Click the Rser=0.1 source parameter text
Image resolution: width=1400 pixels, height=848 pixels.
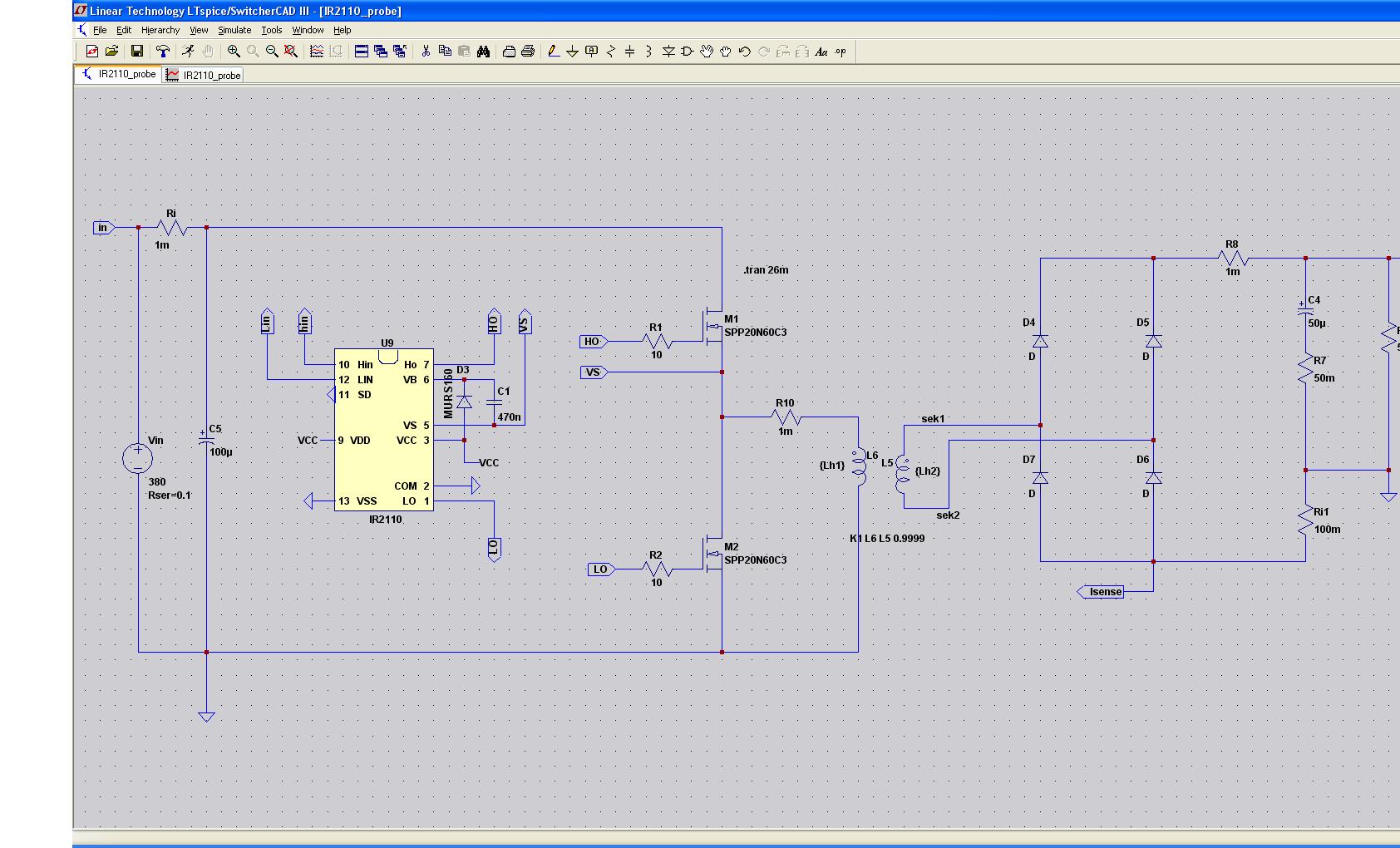[169, 495]
